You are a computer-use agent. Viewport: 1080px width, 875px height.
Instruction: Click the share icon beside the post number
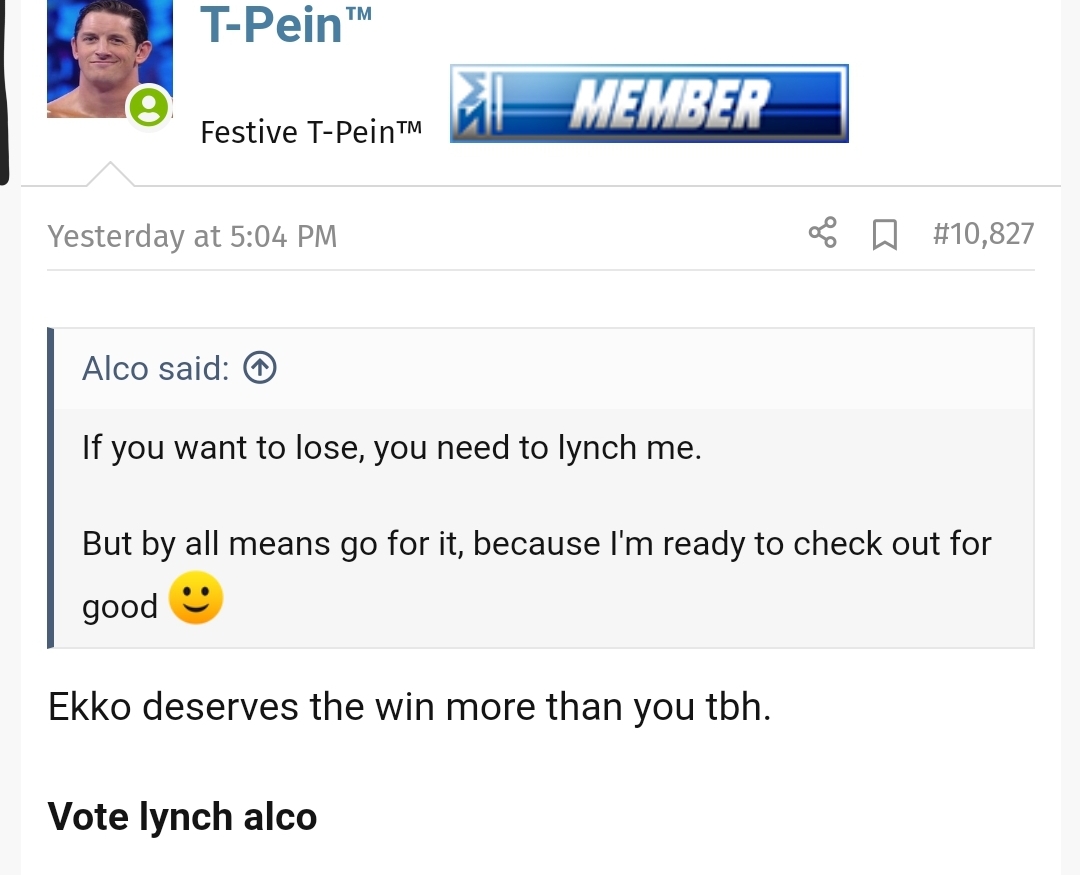click(822, 234)
